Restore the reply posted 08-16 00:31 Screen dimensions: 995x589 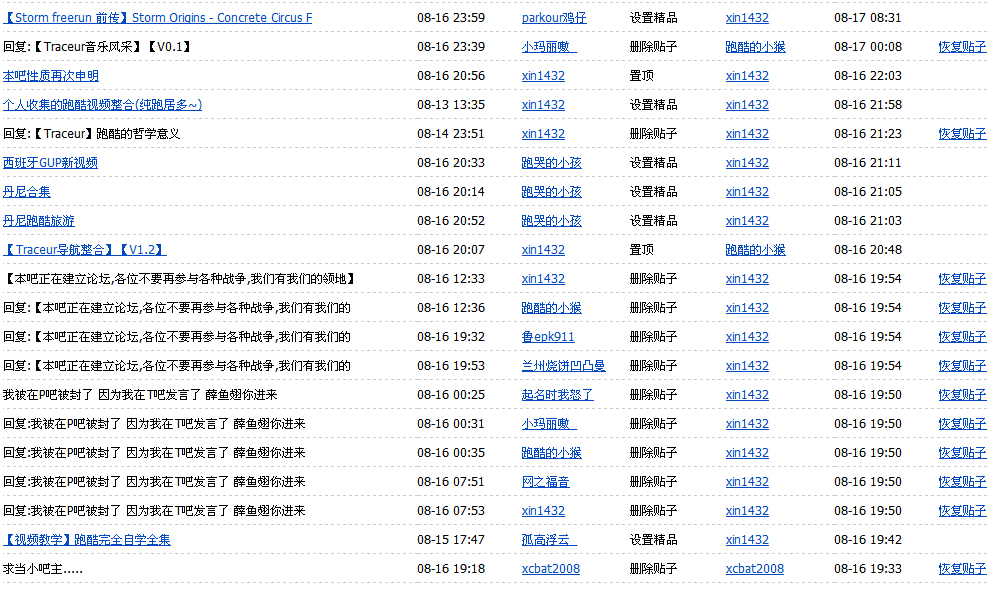coord(962,424)
